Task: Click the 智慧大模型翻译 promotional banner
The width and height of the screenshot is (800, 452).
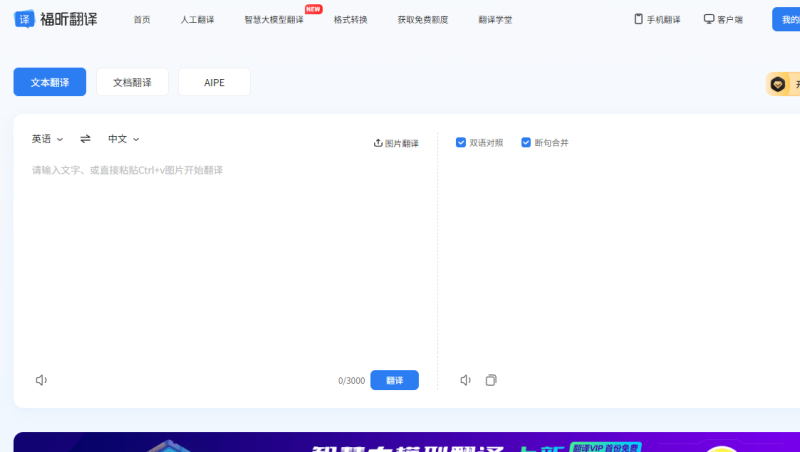Action: (x=407, y=442)
